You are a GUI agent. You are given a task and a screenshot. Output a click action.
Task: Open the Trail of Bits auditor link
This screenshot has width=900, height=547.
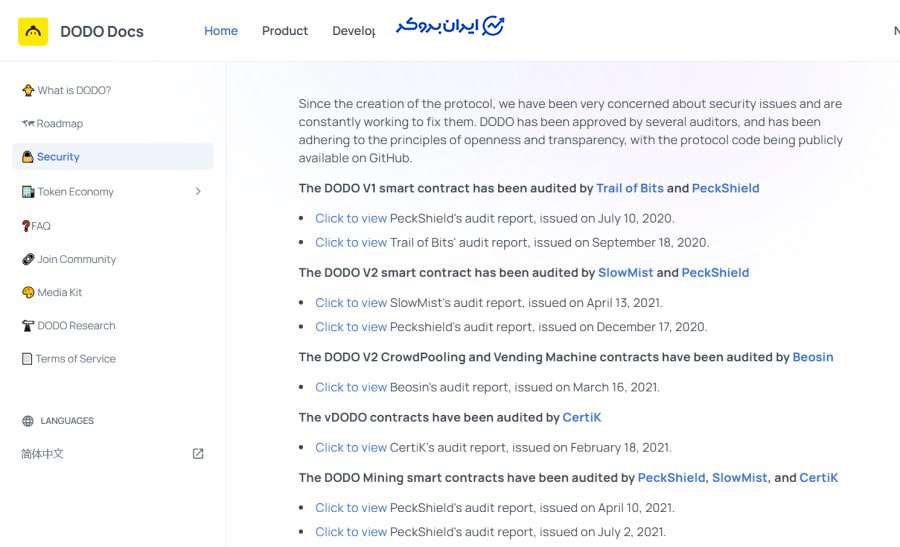pyautogui.click(x=630, y=188)
